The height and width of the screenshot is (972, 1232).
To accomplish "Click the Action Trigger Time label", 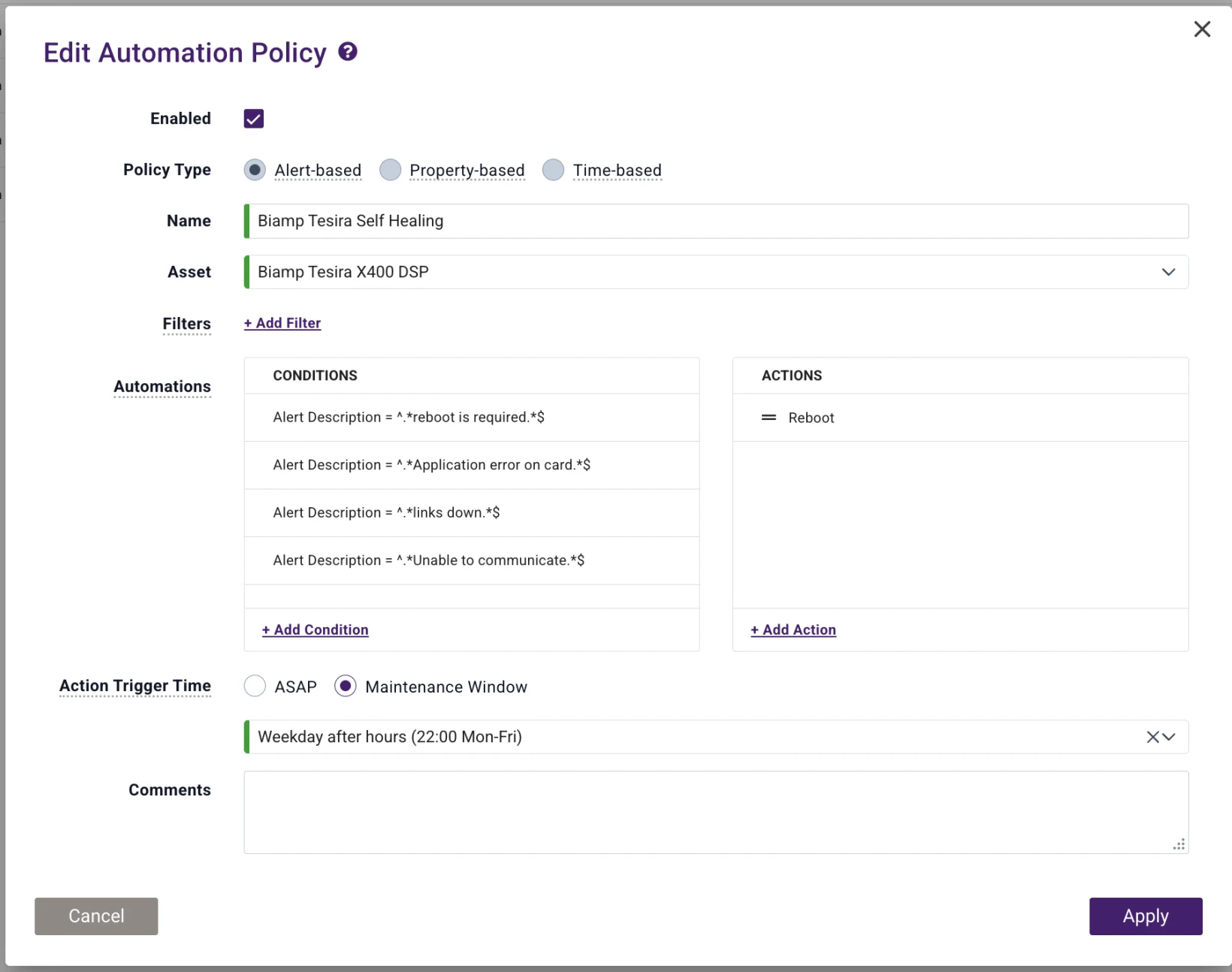I will coord(135,686).
